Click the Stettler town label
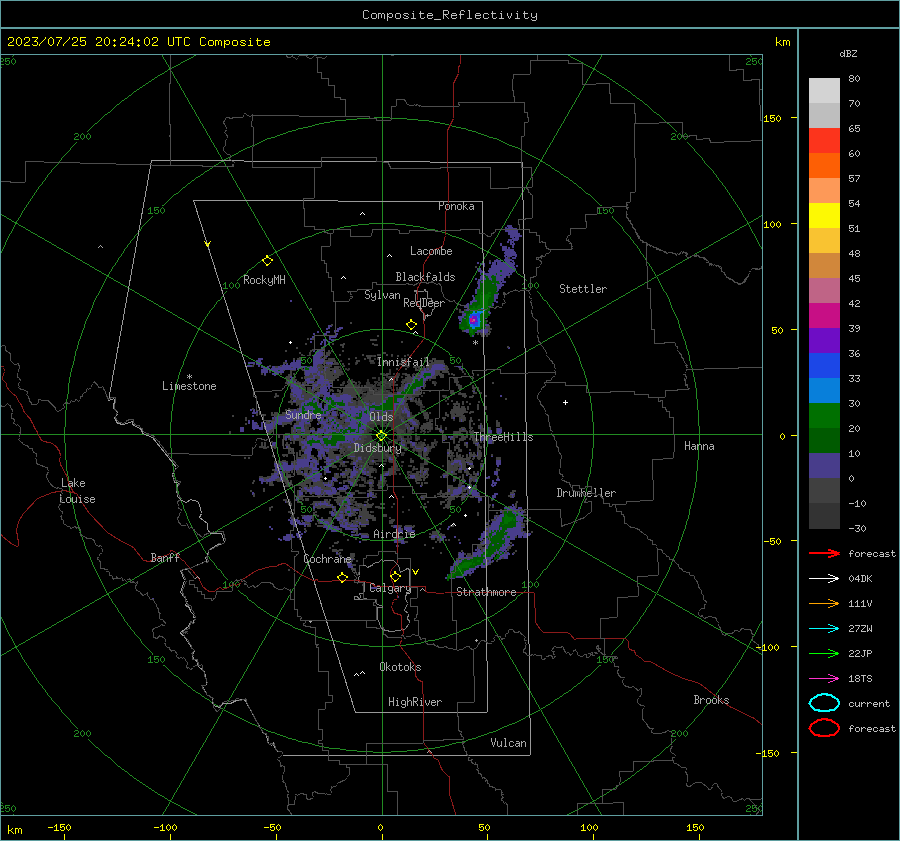Image resolution: width=900 pixels, height=841 pixels. pyautogui.click(x=583, y=289)
